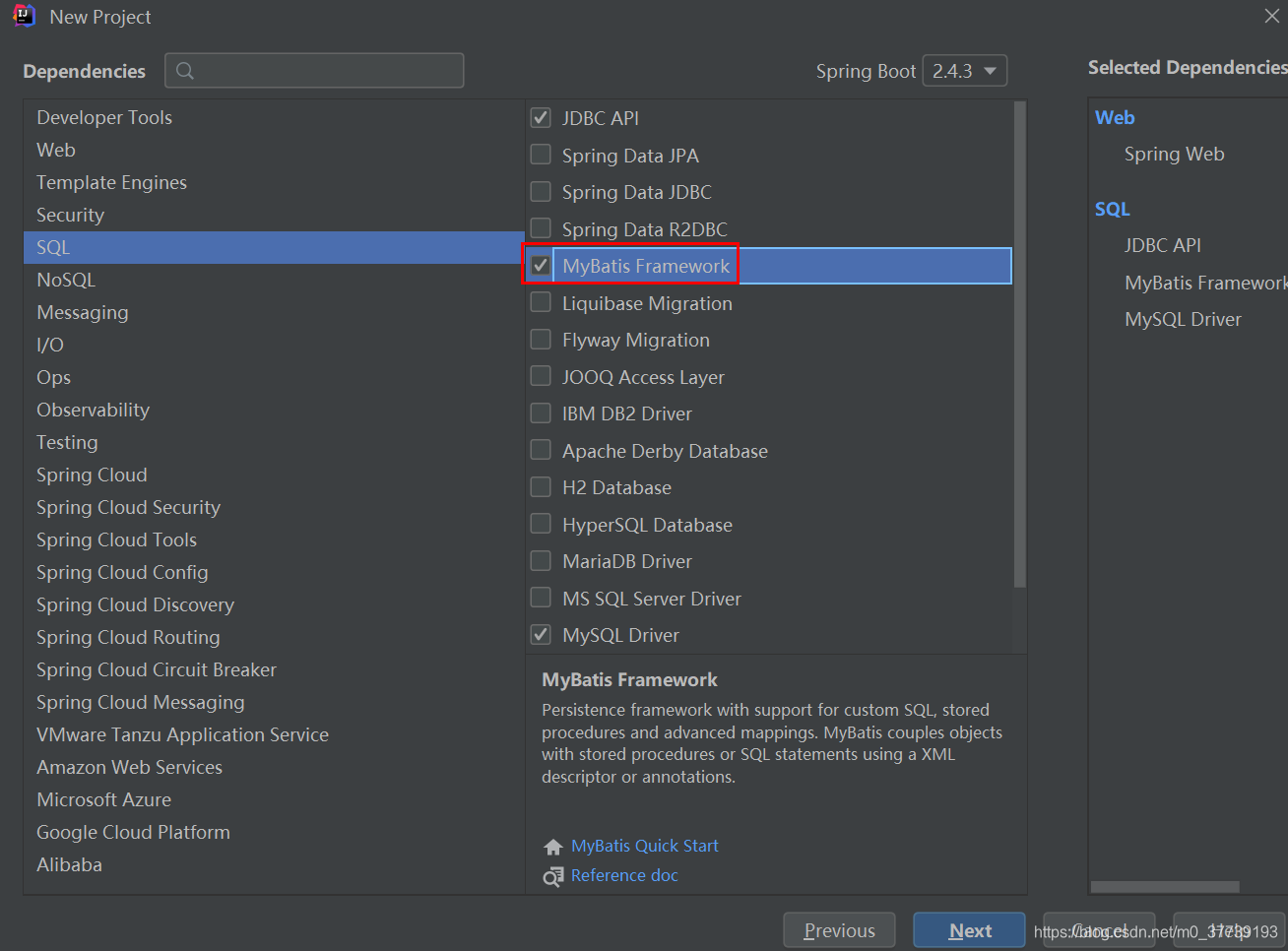Screen dimensions: 1288x951
Task: Check the HyperSQL Database checkbox
Action: (541, 524)
